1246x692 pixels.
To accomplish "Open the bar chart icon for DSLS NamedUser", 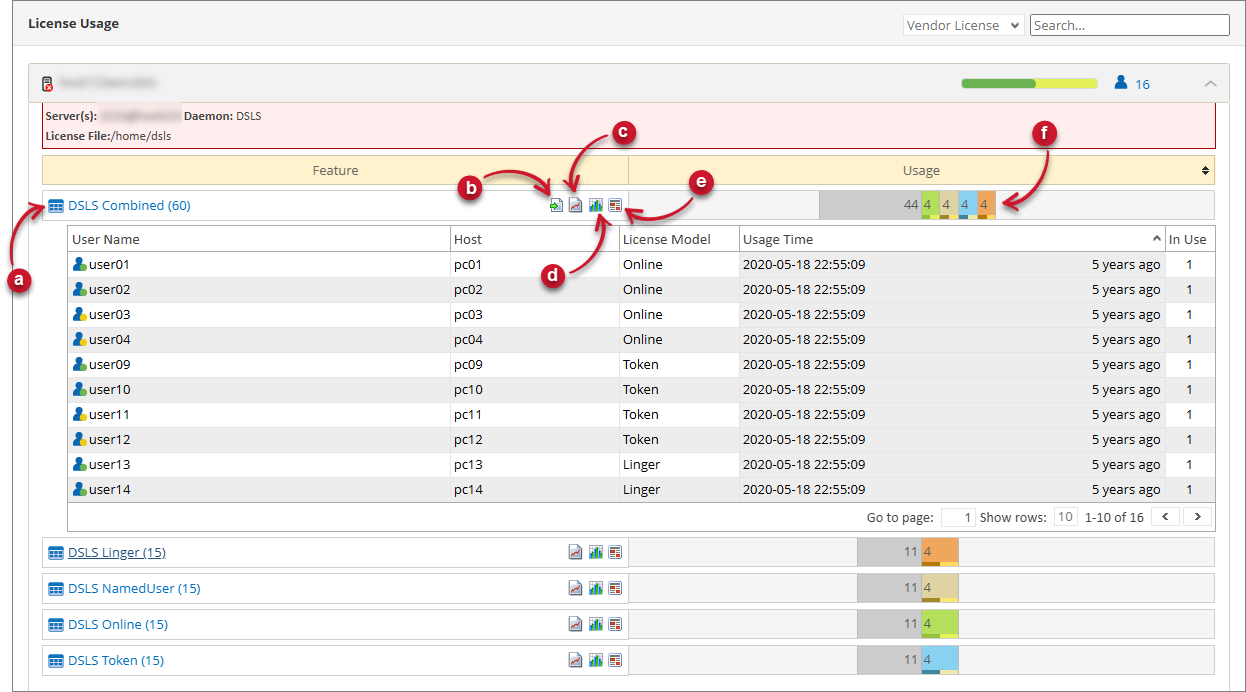I will point(596,588).
